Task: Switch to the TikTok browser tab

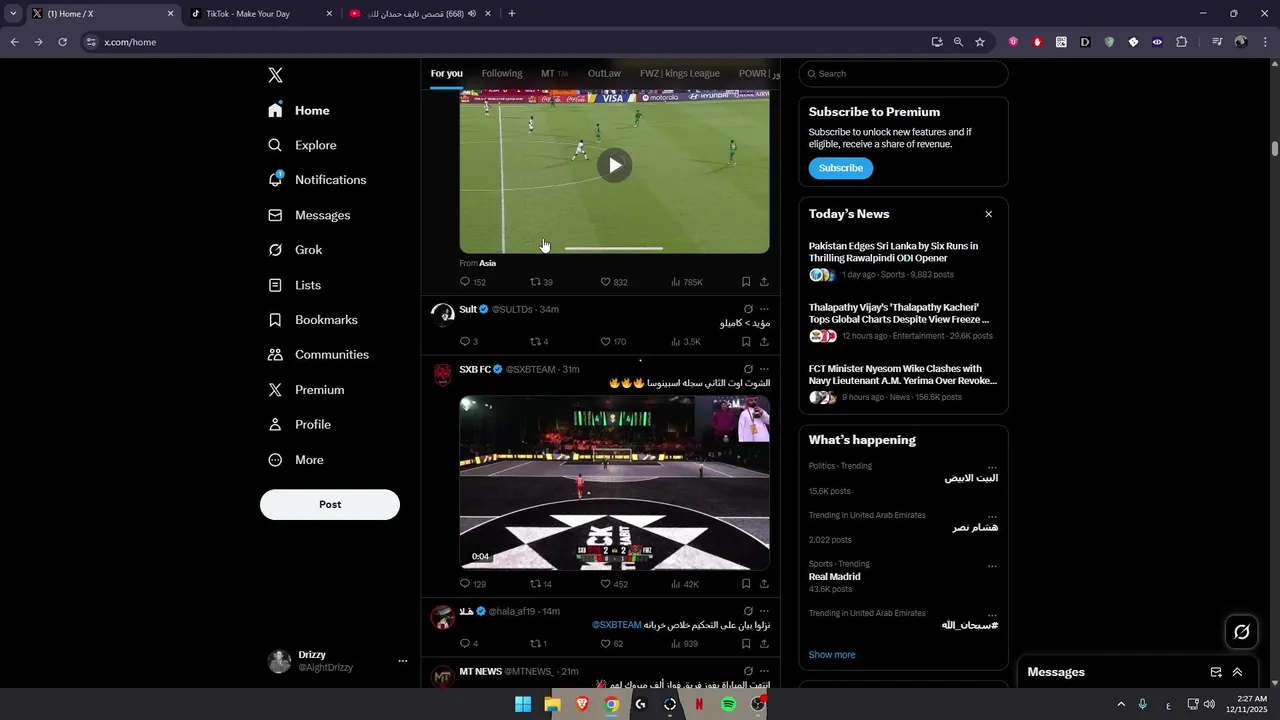Action: pos(261,14)
